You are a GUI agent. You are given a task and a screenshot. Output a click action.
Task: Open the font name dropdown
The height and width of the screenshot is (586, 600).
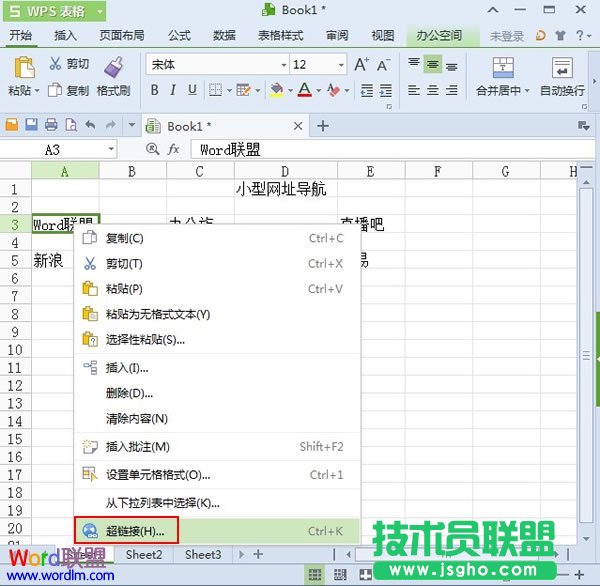click(x=284, y=65)
